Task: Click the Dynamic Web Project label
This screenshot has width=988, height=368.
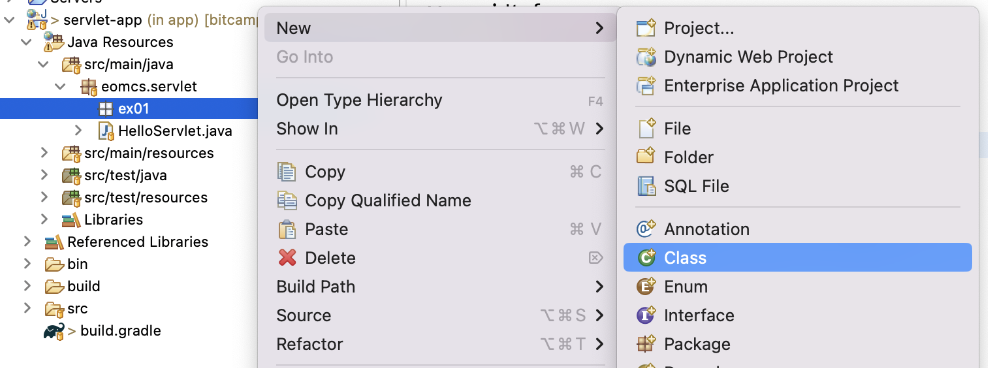Action: click(x=749, y=57)
